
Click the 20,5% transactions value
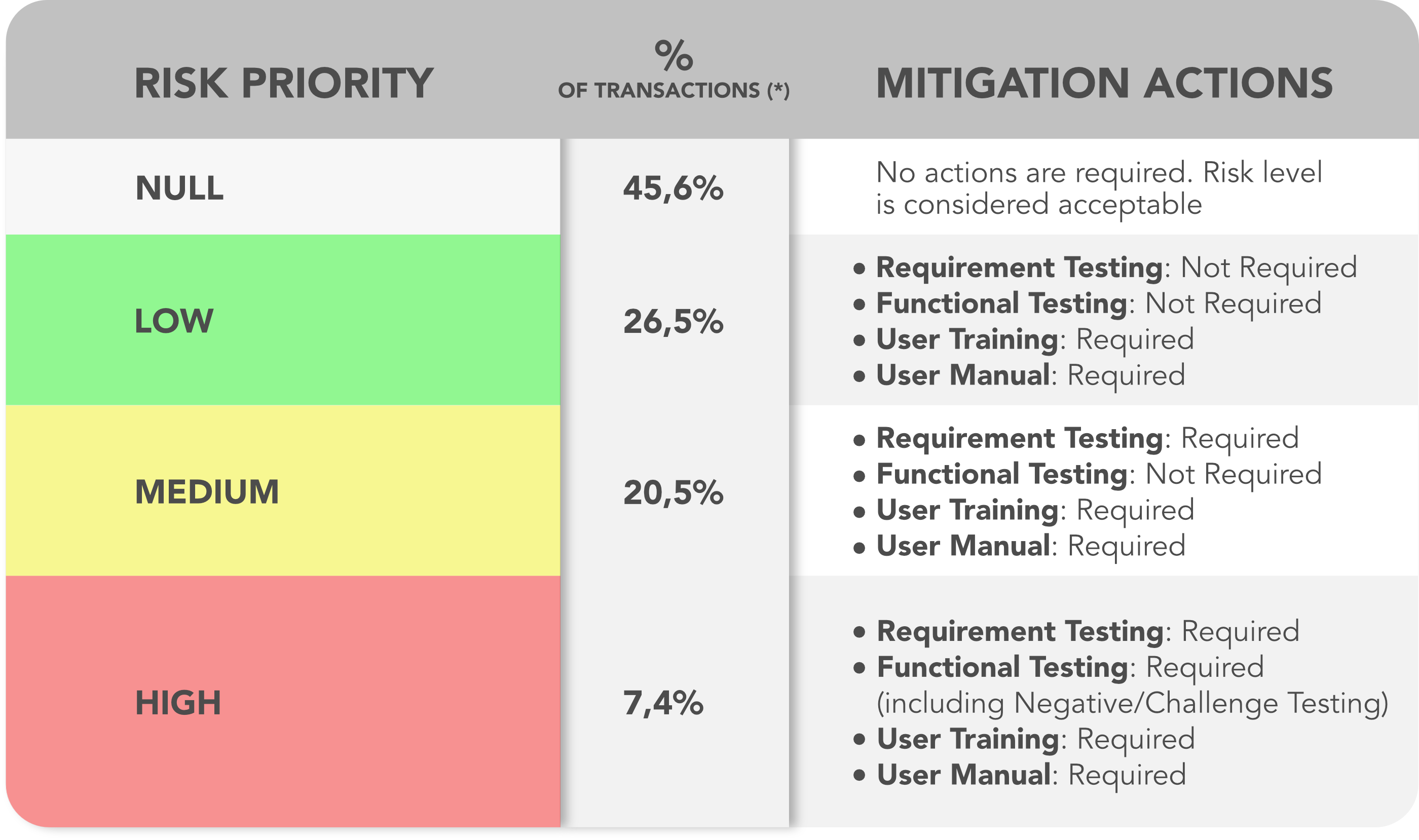point(673,492)
